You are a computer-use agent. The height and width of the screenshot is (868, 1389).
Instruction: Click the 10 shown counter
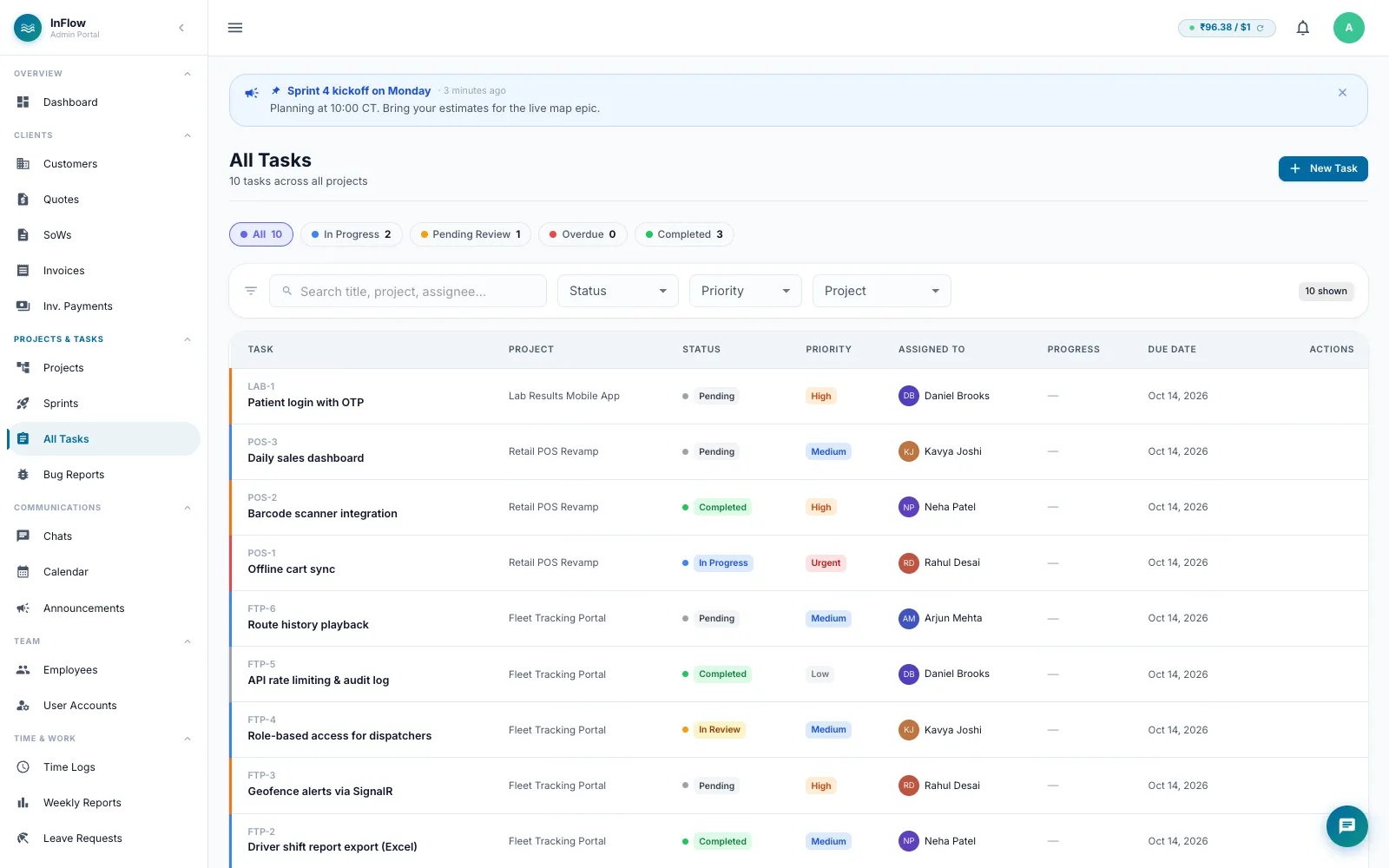tap(1326, 291)
